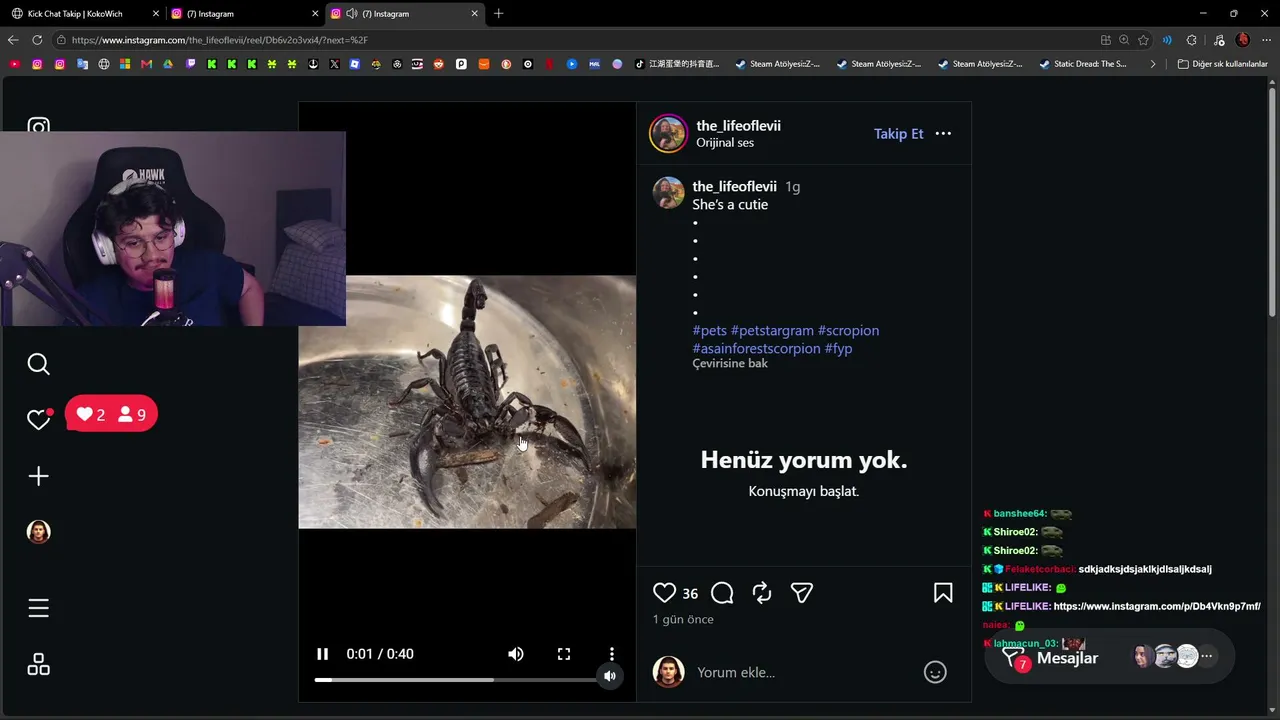Save the reel with the bookmark icon
The height and width of the screenshot is (720, 1280).
(x=943, y=593)
